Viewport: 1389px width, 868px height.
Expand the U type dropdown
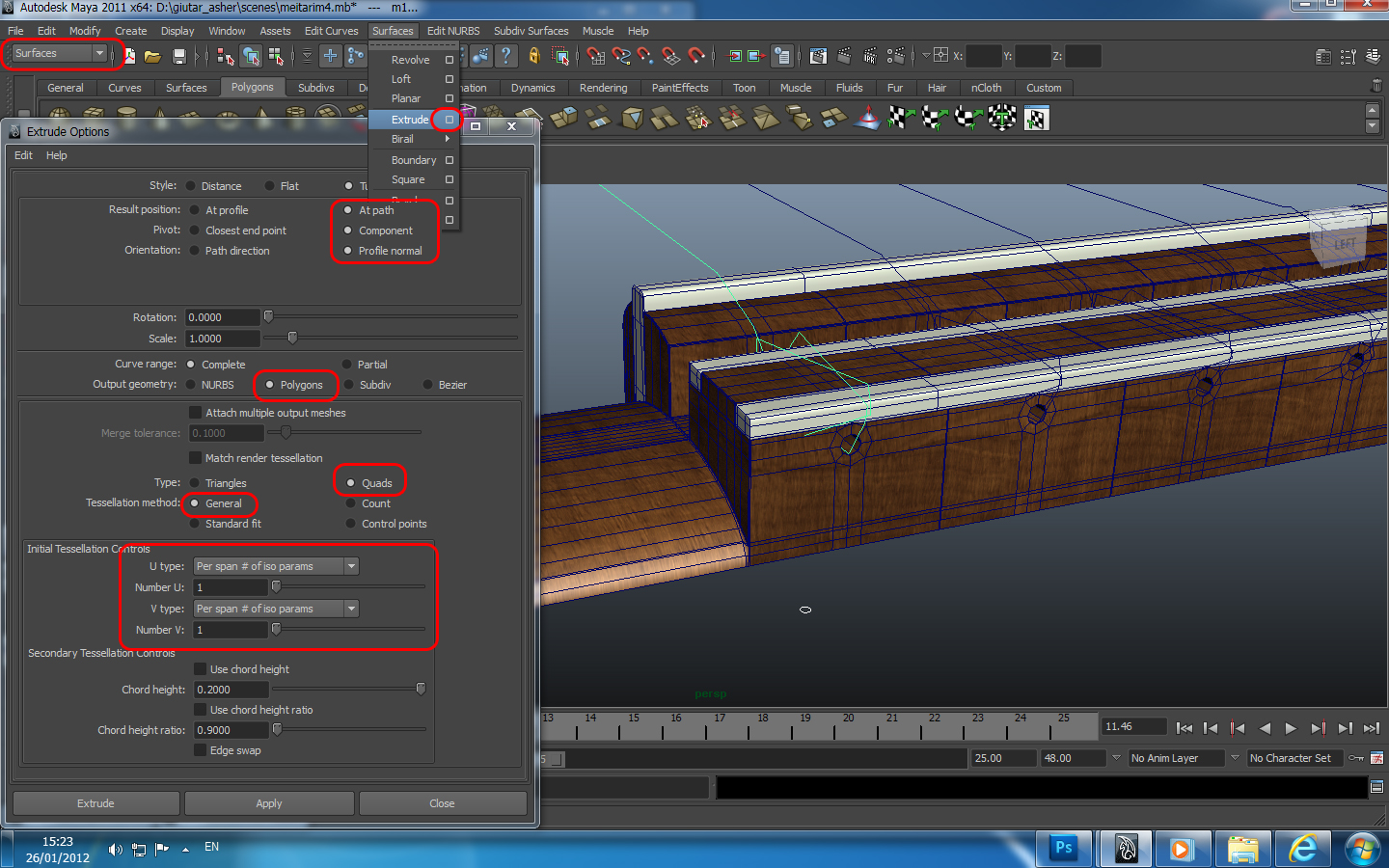(276, 566)
